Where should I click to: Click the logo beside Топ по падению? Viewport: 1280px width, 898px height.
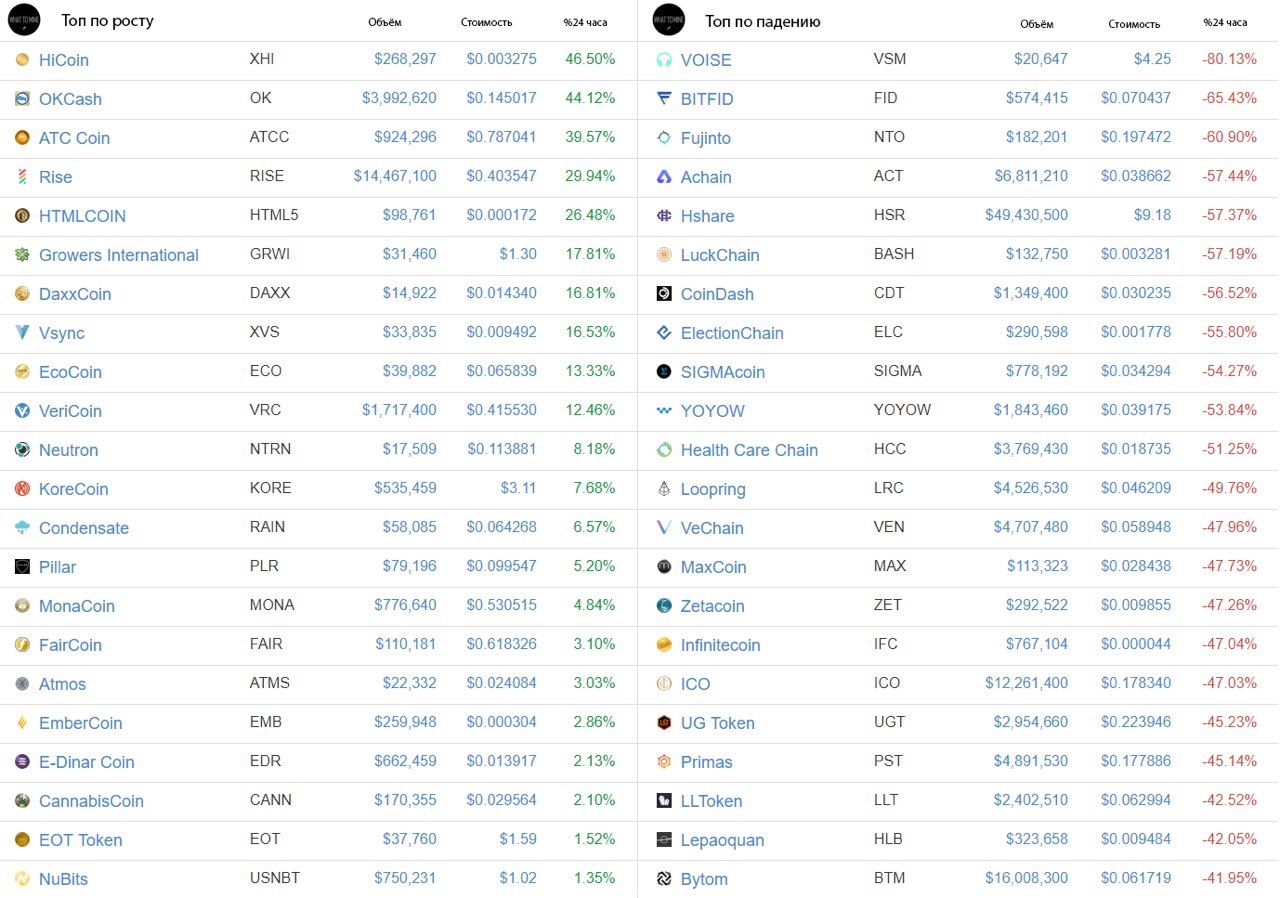tap(668, 20)
